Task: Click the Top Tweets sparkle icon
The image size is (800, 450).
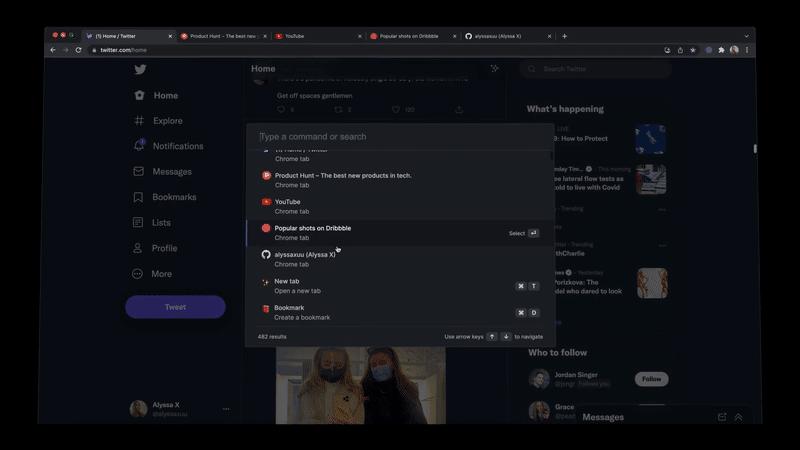Action: tap(494, 68)
